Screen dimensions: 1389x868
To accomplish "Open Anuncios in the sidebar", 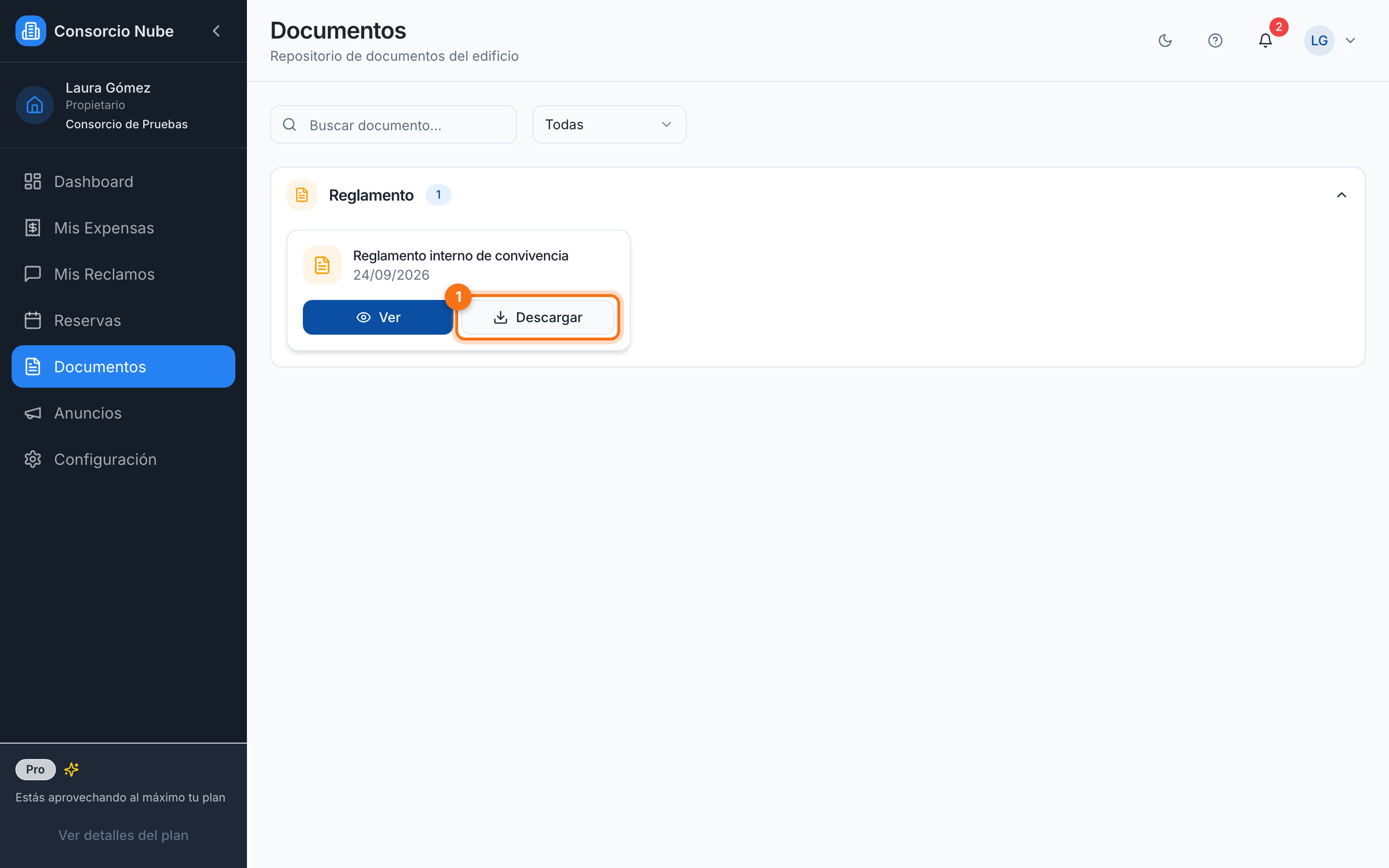I will tap(123, 413).
